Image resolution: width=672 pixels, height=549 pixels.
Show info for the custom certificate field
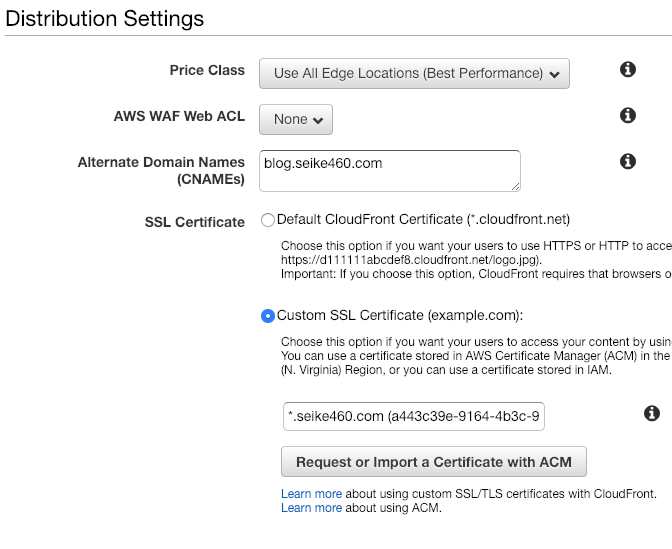tap(652, 413)
